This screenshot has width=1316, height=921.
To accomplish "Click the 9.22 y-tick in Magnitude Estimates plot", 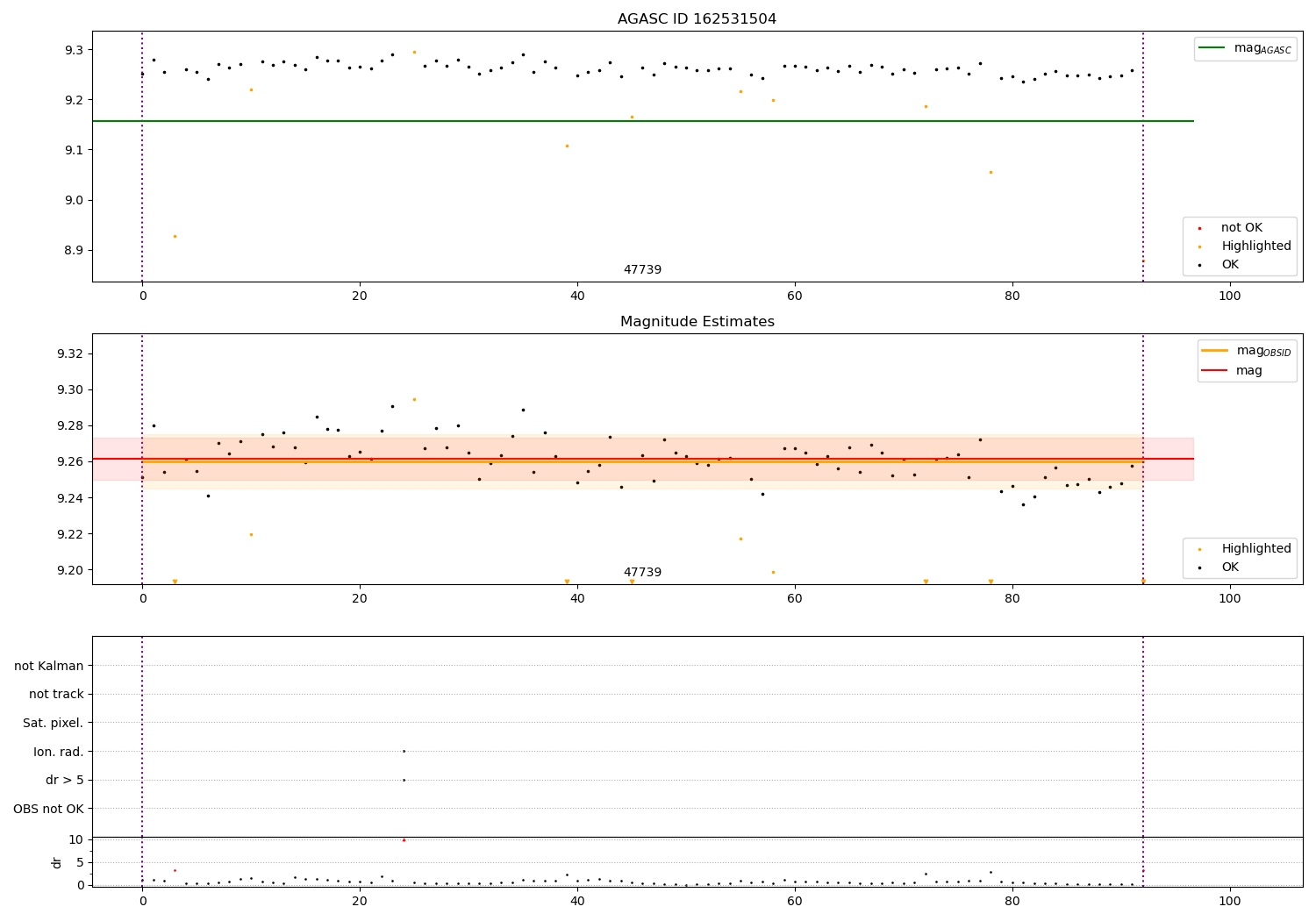I will coord(69,534).
